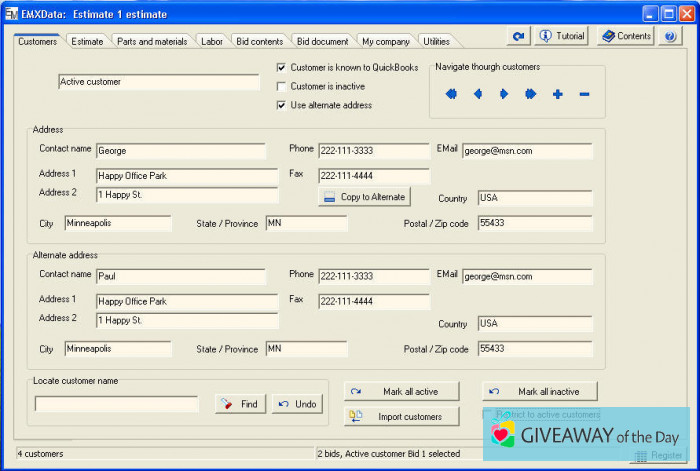
Task: Jump to the last customer record
Action: 530,95
